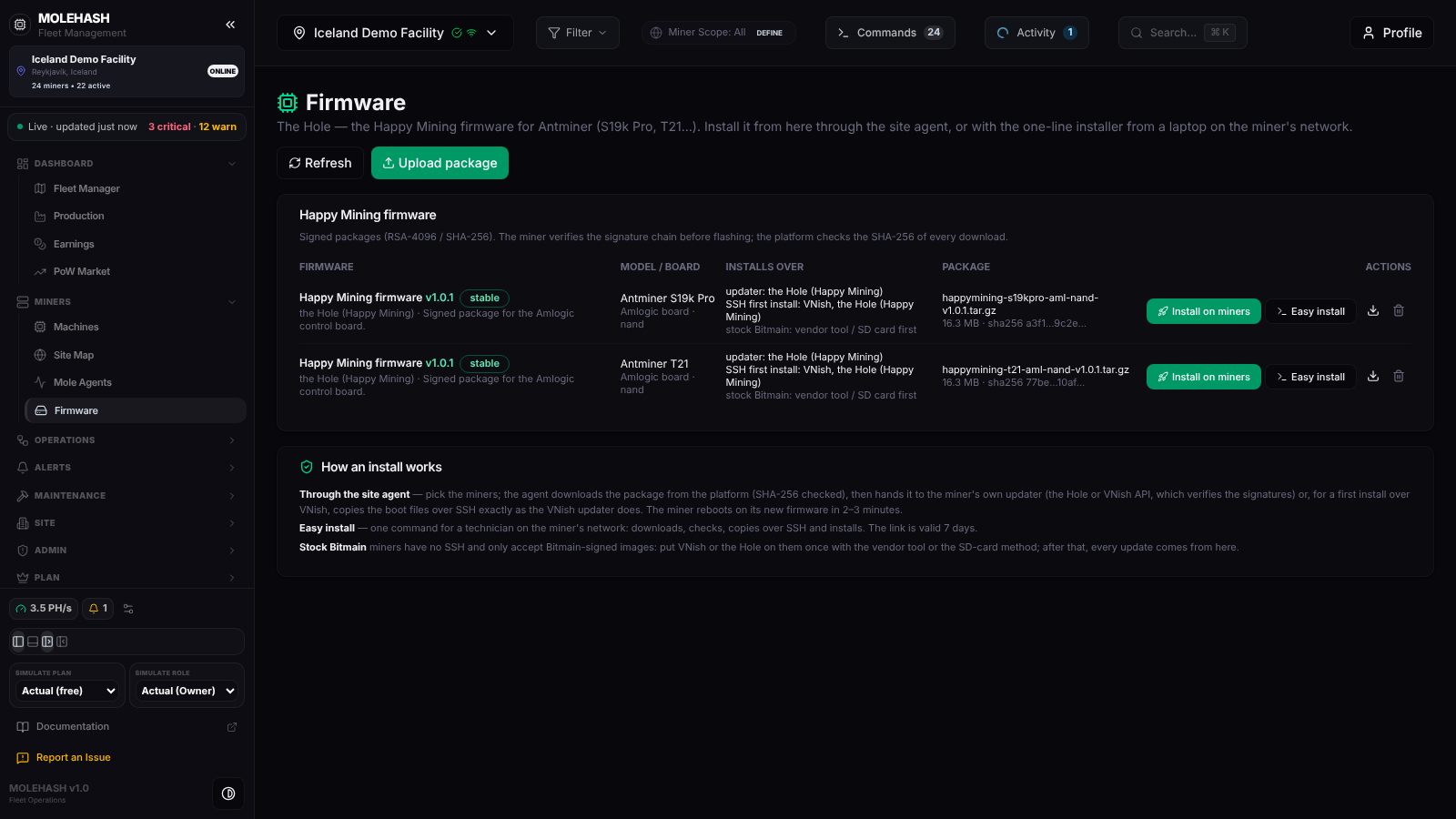Viewport: 1456px width, 819px height.
Task: Collapse the Miners section
Action: tap(126, 302)
